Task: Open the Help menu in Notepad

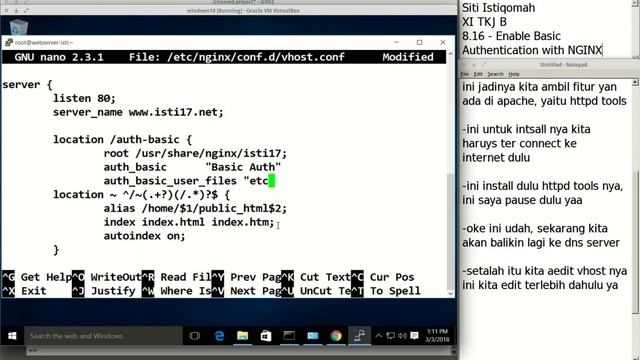Action: coord(514,74)
